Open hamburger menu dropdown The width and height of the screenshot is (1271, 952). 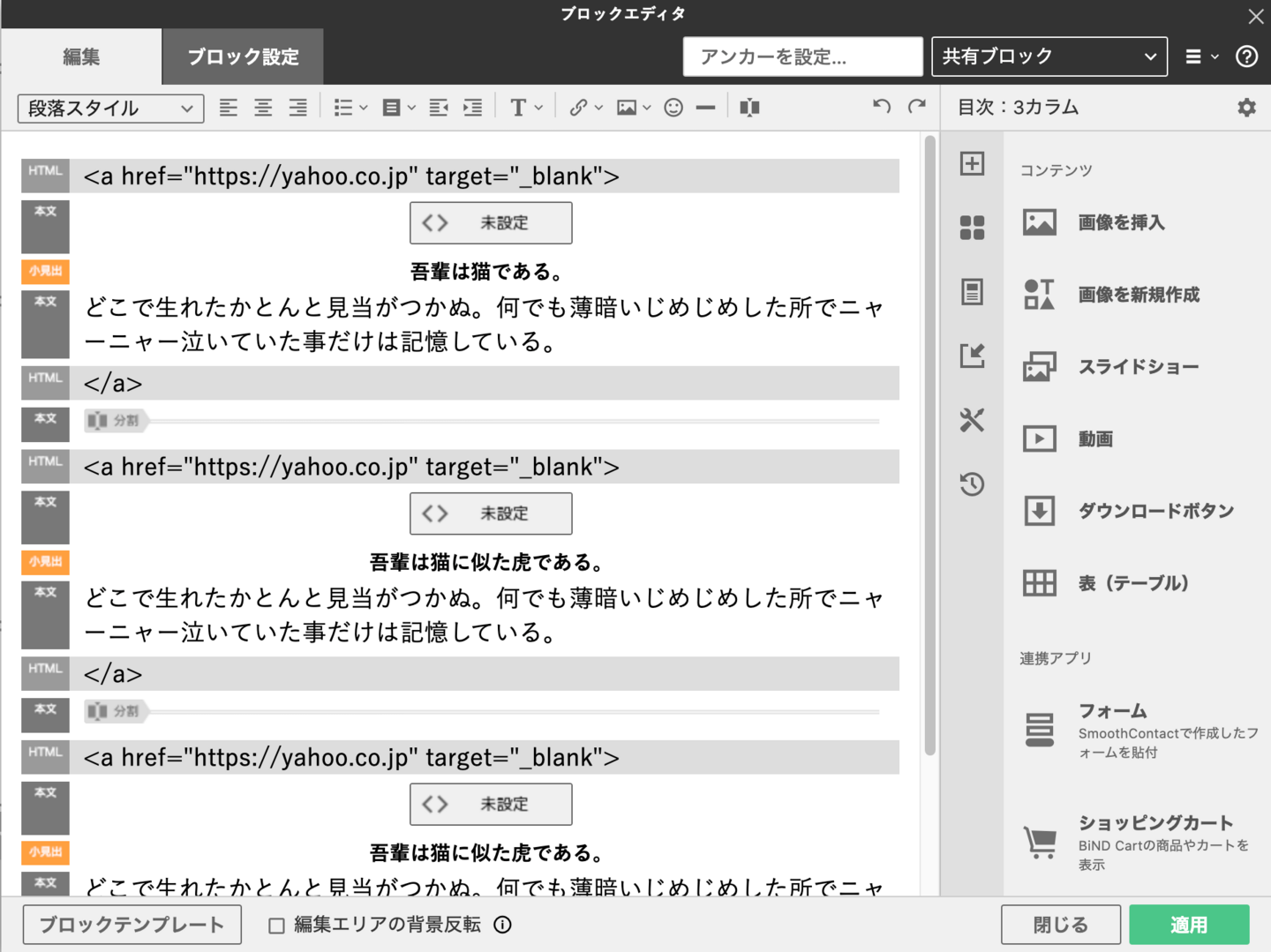click(1201, 56)
